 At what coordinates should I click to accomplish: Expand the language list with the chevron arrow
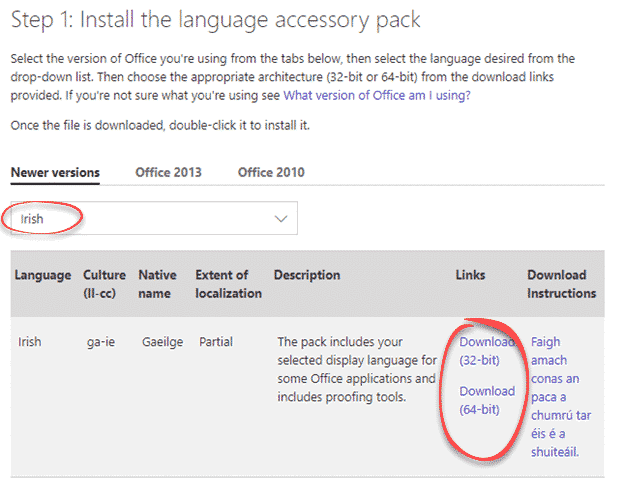pyautogui.click(x=280, y=217)
